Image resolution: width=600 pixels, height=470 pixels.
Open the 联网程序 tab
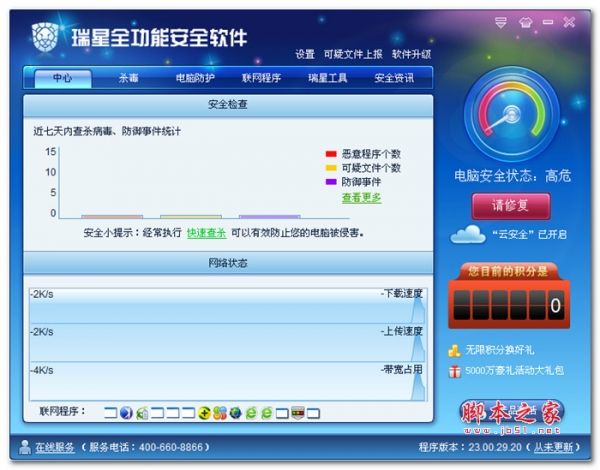click(x=261, y=78)
